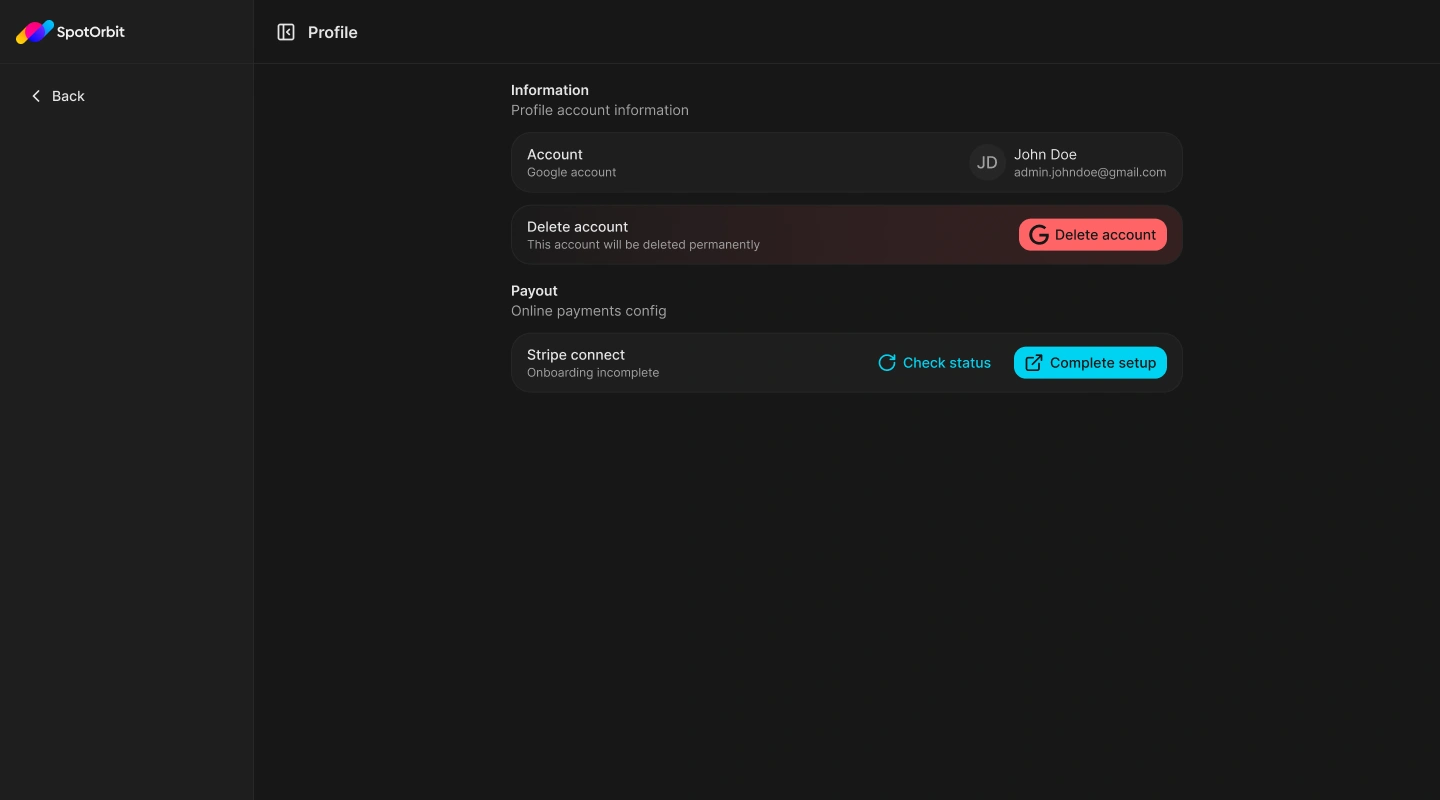The width and height of the screenshot is (1440, 800).
Task: Click the SpotOrbit logo icon
Action: tap(35, 32)
